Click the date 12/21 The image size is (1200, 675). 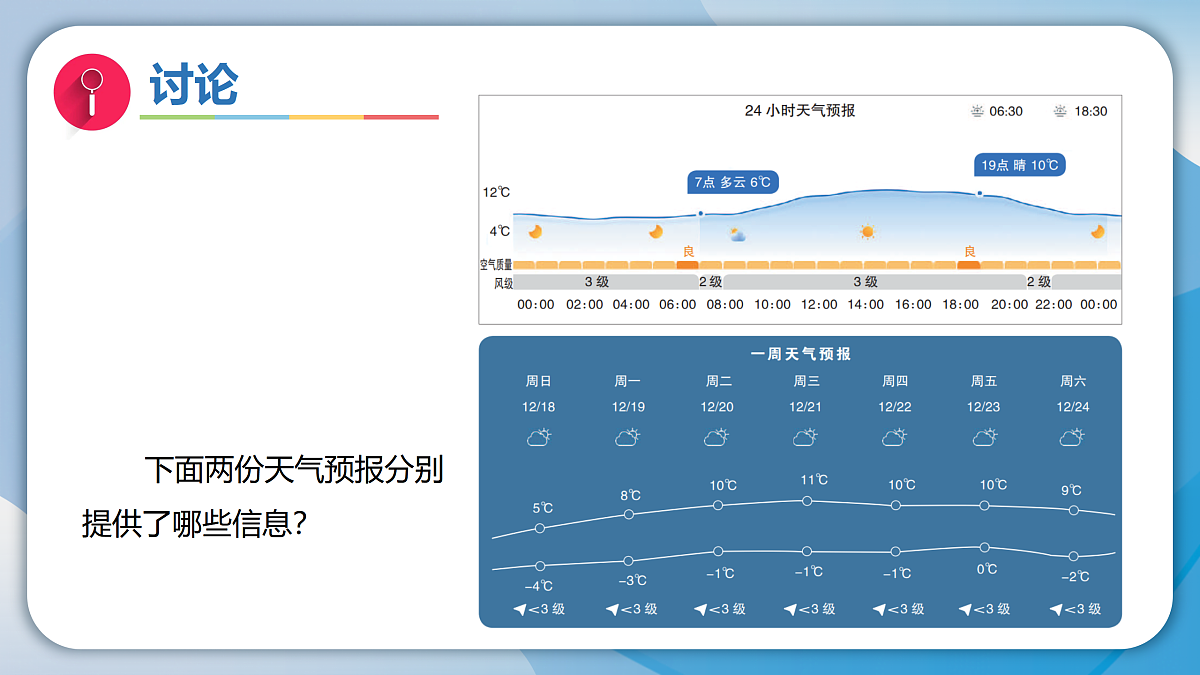click(x=805, y=407)
